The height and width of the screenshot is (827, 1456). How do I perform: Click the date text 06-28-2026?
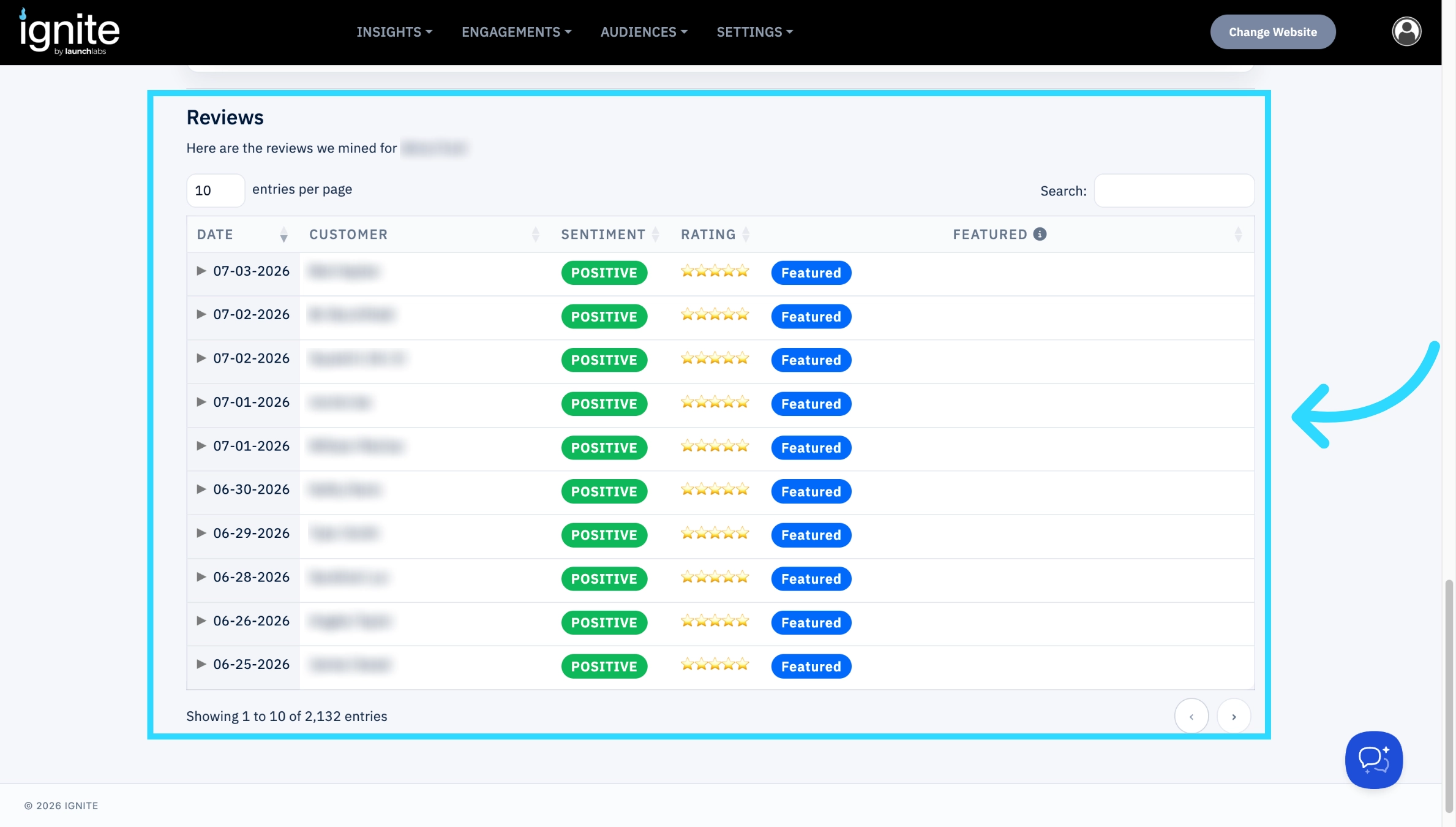point(251,577)
